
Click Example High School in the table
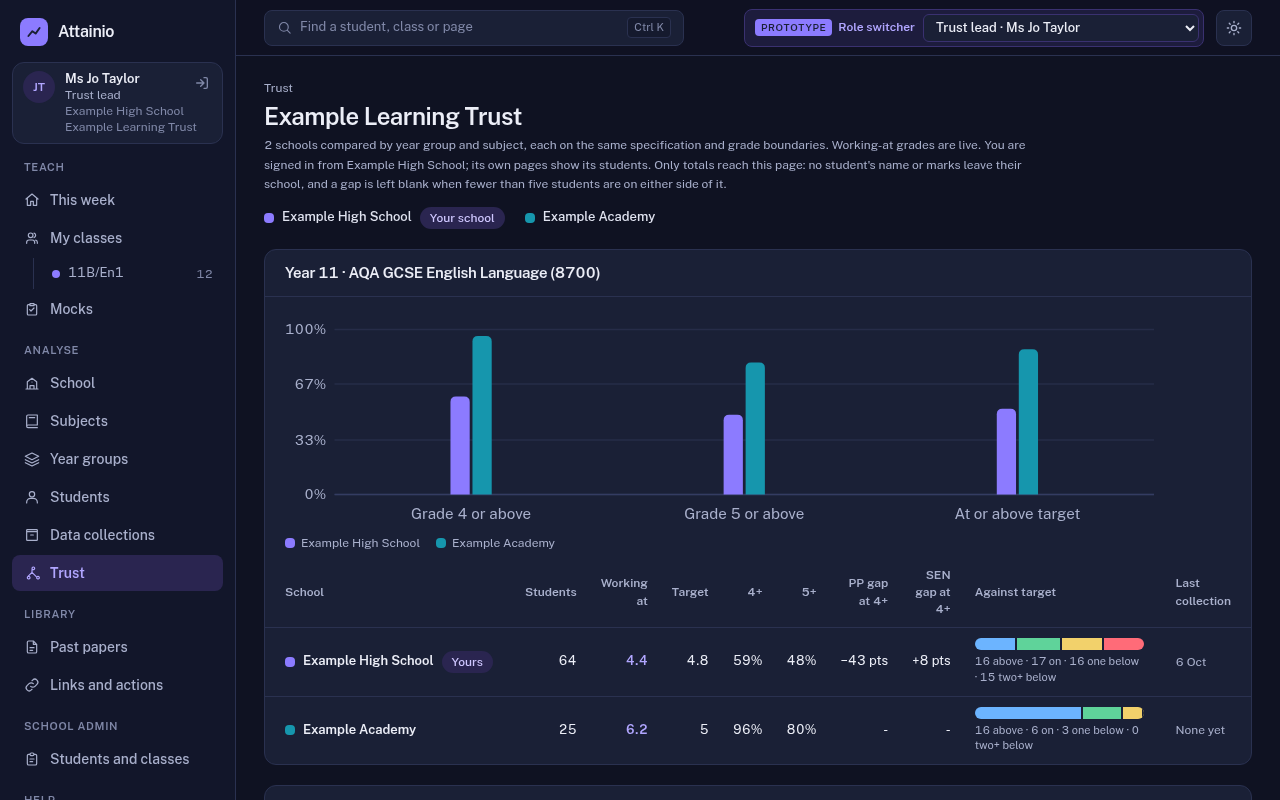tap(368, 661)
